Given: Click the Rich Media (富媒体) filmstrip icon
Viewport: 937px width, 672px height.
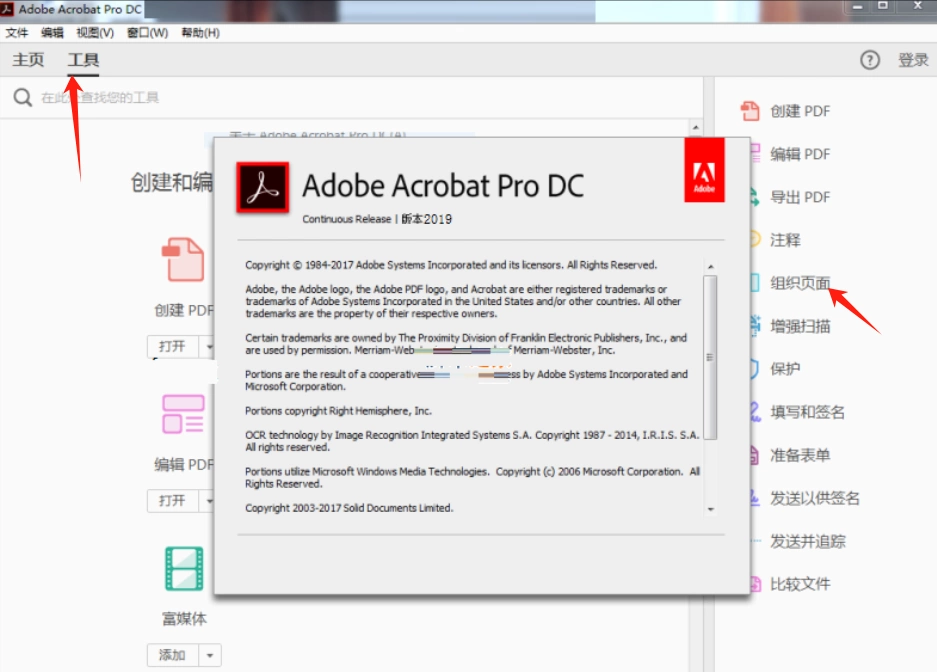Looking at the screenshot, I should point(184,569).
